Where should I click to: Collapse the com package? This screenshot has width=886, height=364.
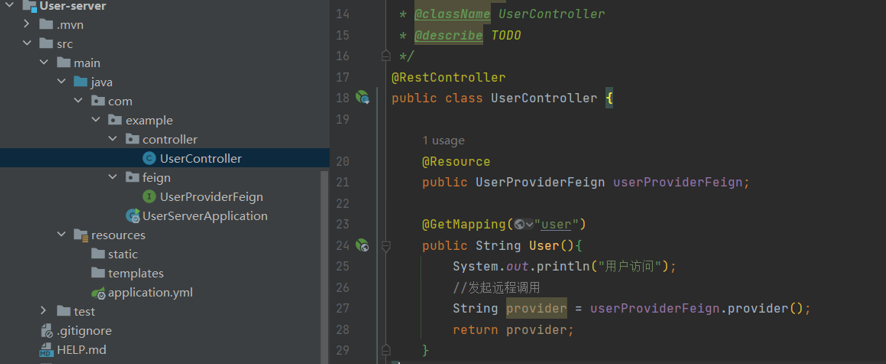coord(79,101)
